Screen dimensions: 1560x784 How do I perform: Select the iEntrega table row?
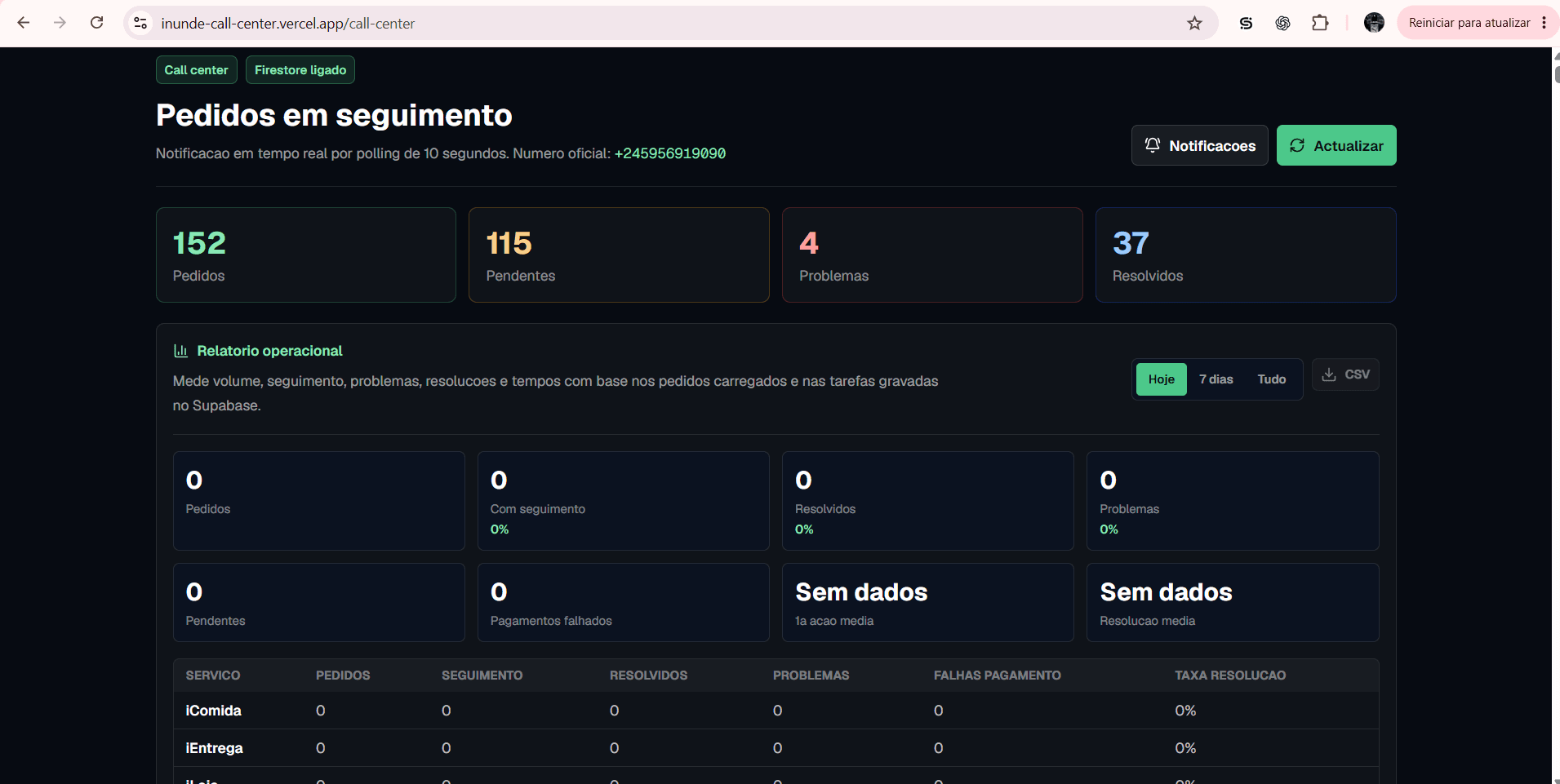click(776, 748)
